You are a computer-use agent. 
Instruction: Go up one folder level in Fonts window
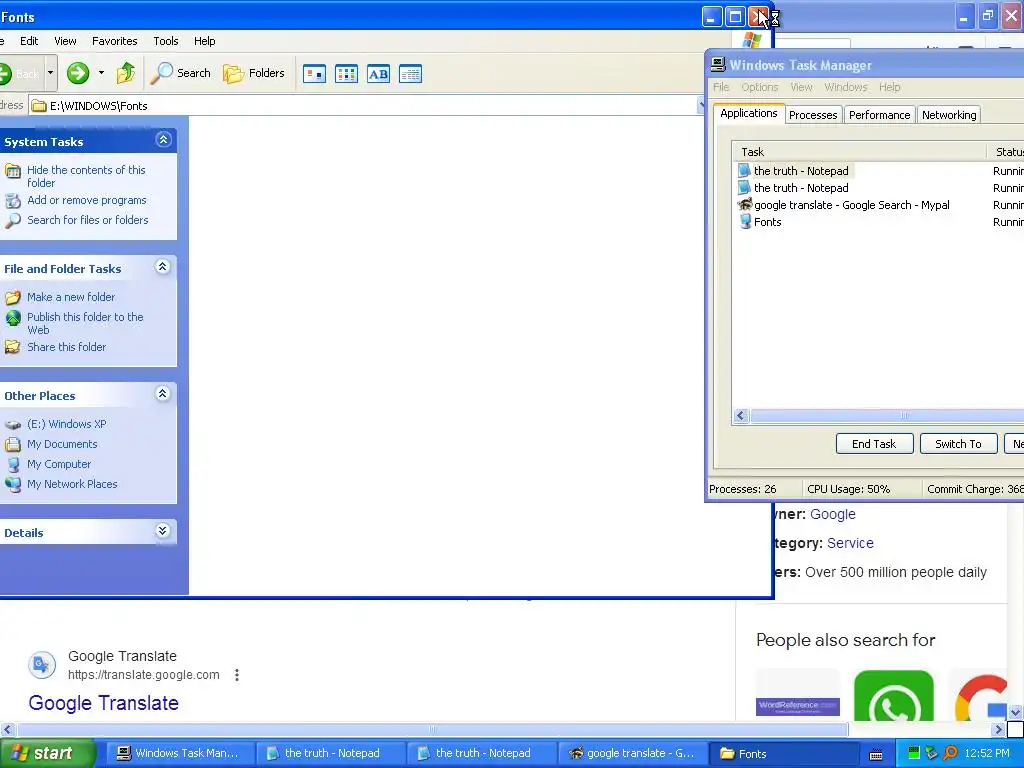[126, 73]
